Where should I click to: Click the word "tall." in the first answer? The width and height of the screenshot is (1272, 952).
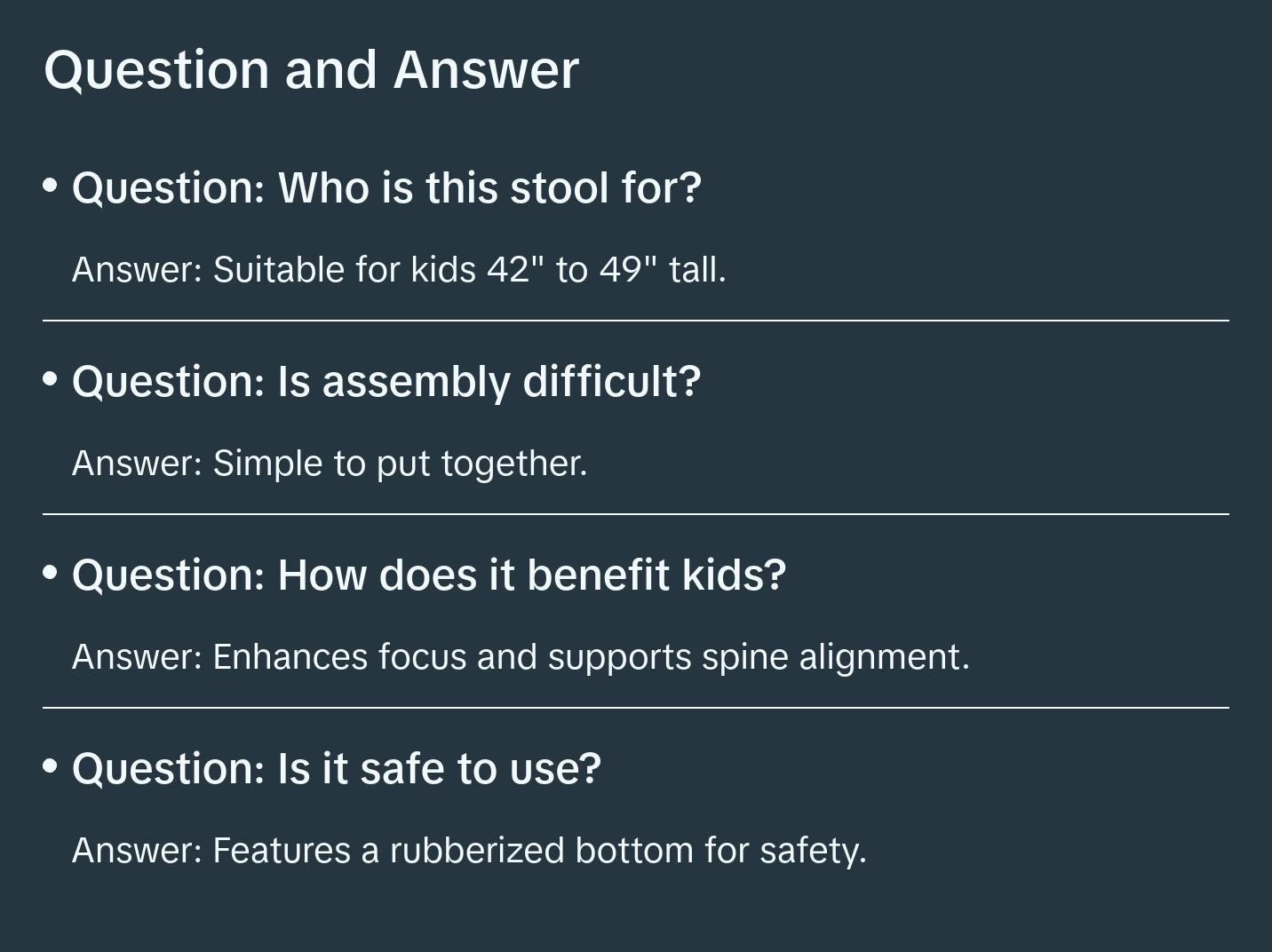[x=697, y=270]
